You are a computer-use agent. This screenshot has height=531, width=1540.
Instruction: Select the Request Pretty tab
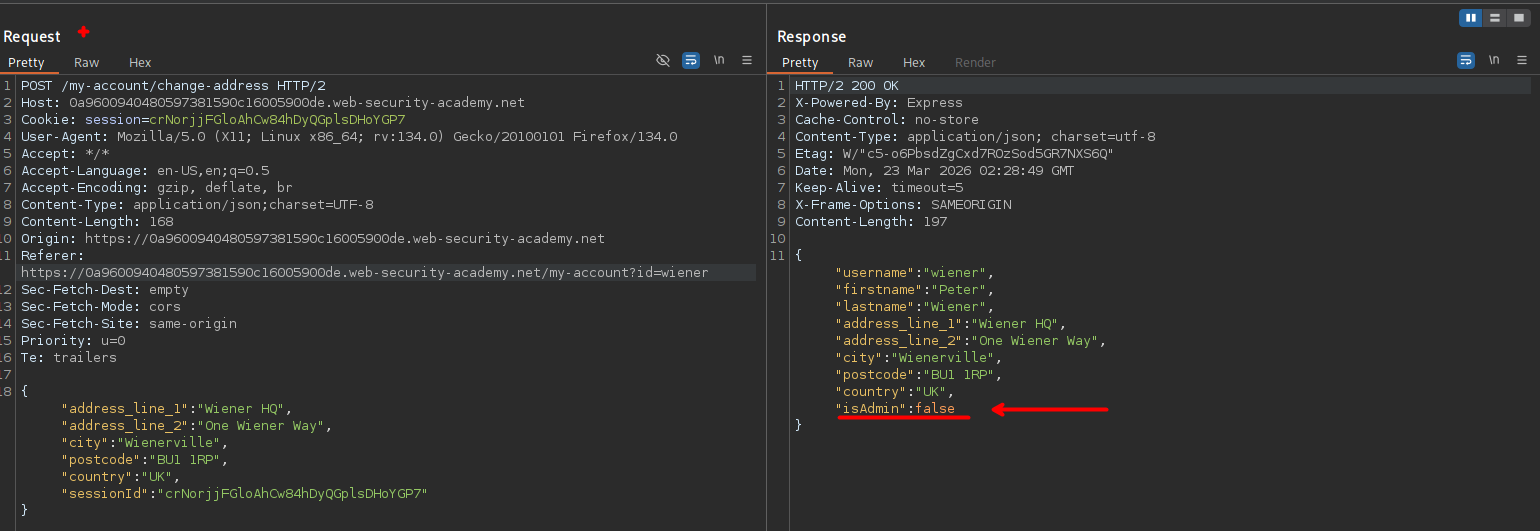pyautogui.click(x=26, y=63)
